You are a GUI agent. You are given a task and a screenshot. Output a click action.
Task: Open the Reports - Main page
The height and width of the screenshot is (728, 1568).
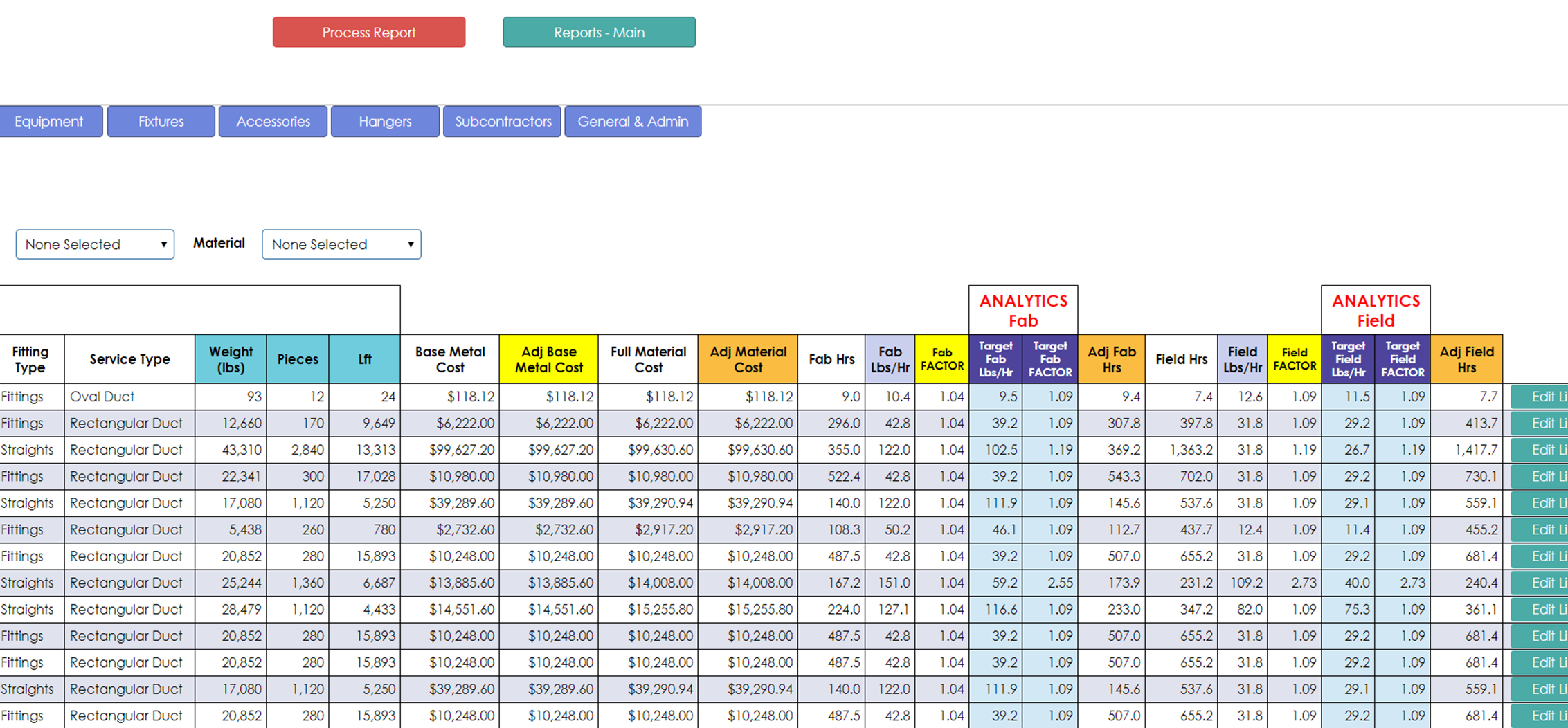coord(599,33)
